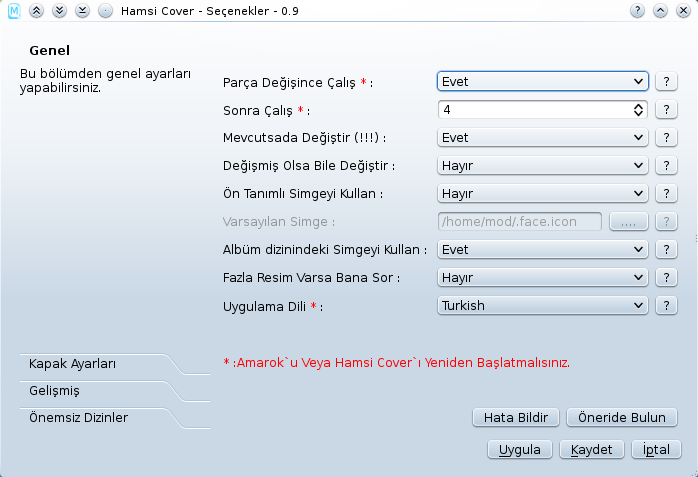Open help for Mevcutsada Değiştir
Image resolution: width=698 pixels, height=477 pixels.
pos(666,137)
